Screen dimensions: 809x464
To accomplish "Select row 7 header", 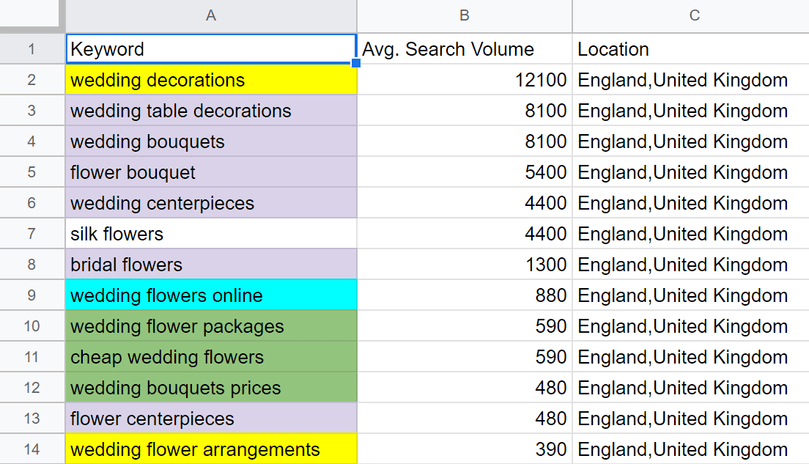I will click(x=32, y=234).
